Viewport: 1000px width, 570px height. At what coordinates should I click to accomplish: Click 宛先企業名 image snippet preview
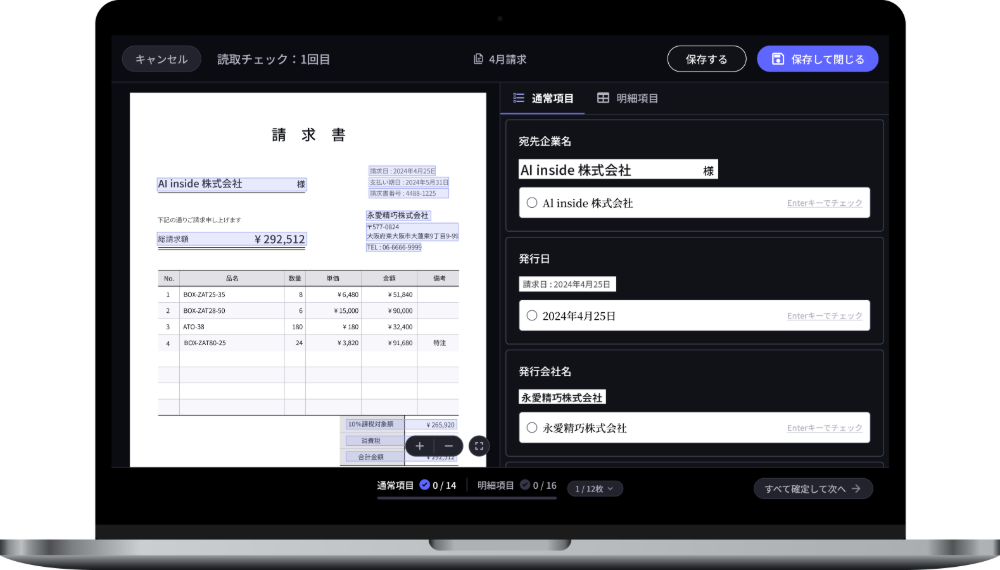click(x=618, y=170)
